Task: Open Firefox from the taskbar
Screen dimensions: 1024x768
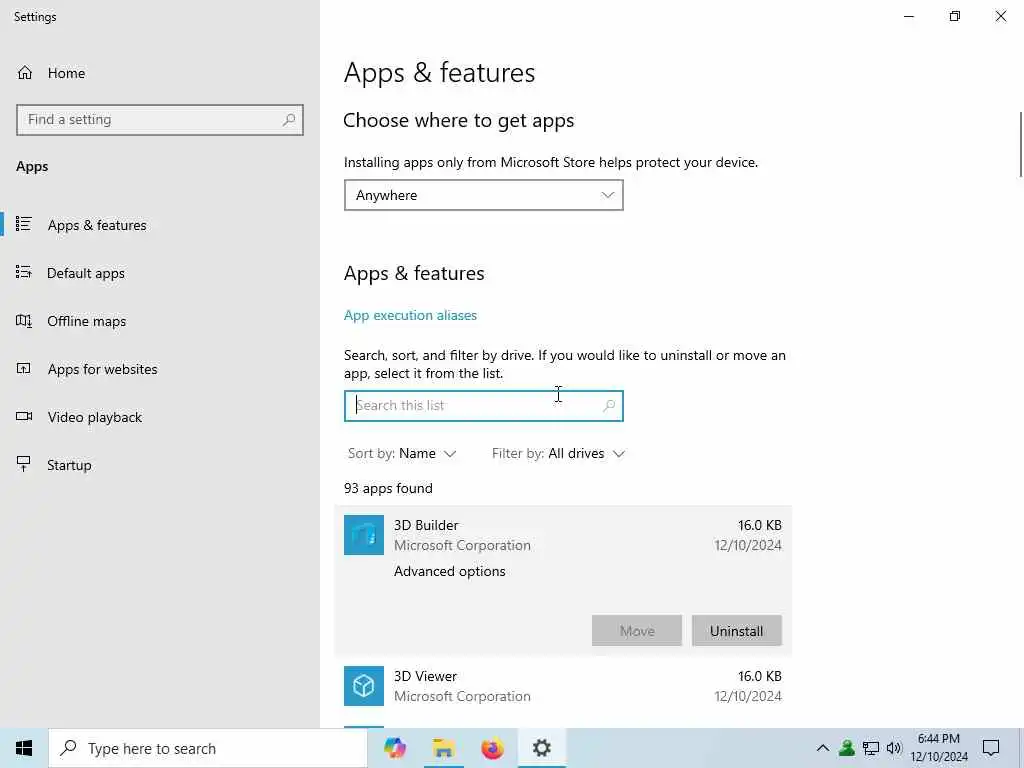Action: point(492,748)
